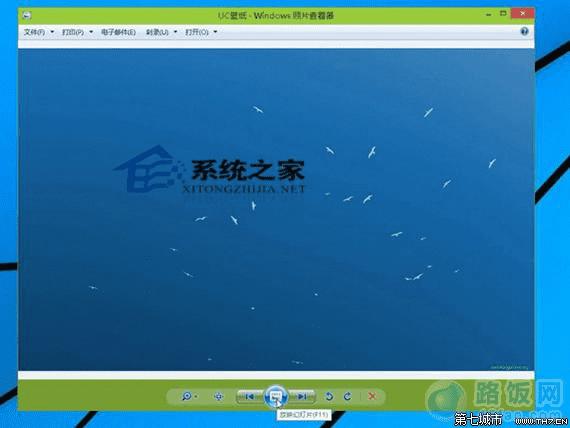Open the 打印(P) menu

pos(77,32)
